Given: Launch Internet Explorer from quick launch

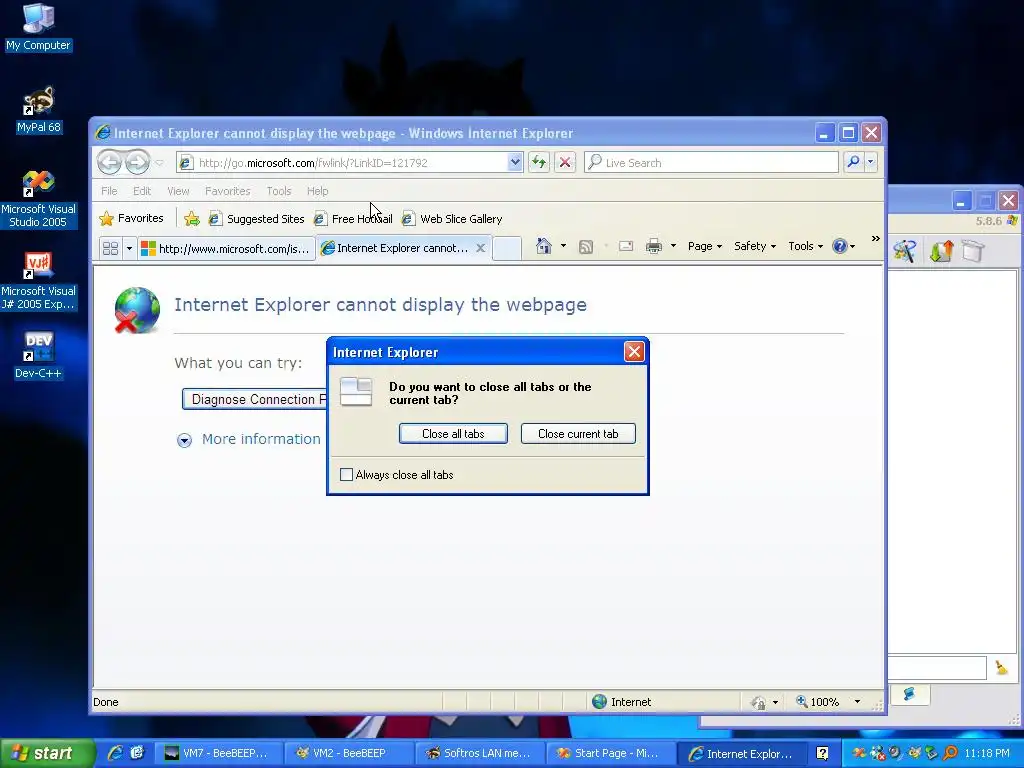Looking at the screenshot, I should (x=116, y=753).
